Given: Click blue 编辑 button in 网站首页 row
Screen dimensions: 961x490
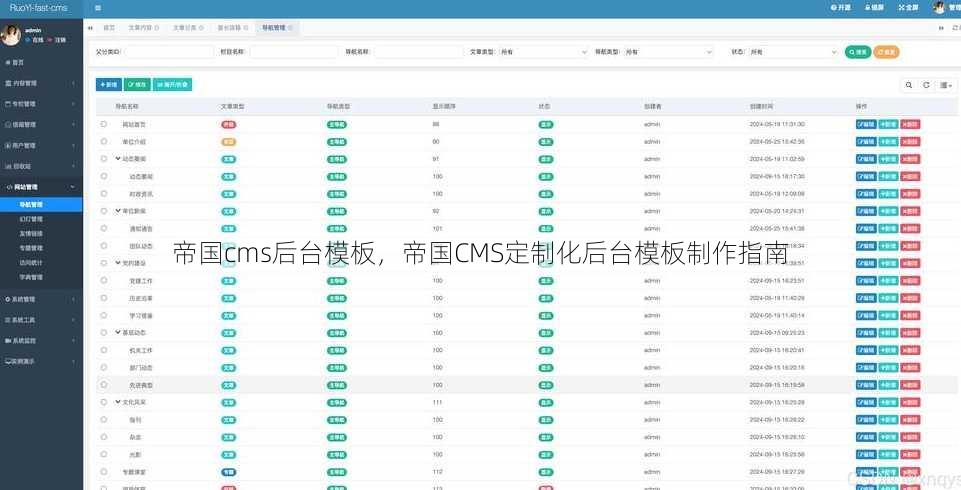Looking at the screenshot, I should click(866, 124).
